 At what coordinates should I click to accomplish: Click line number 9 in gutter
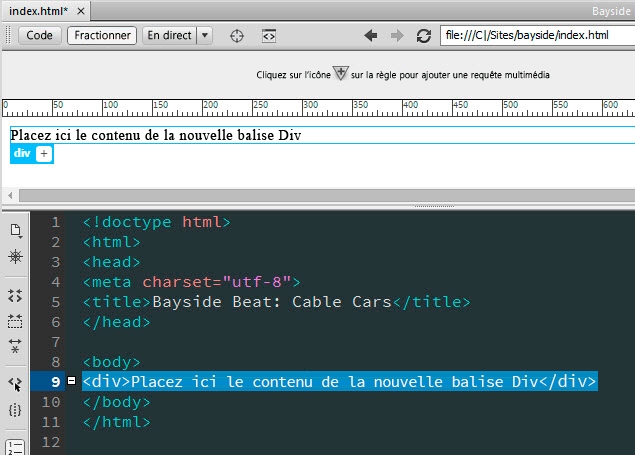click(x=55, y=382)
